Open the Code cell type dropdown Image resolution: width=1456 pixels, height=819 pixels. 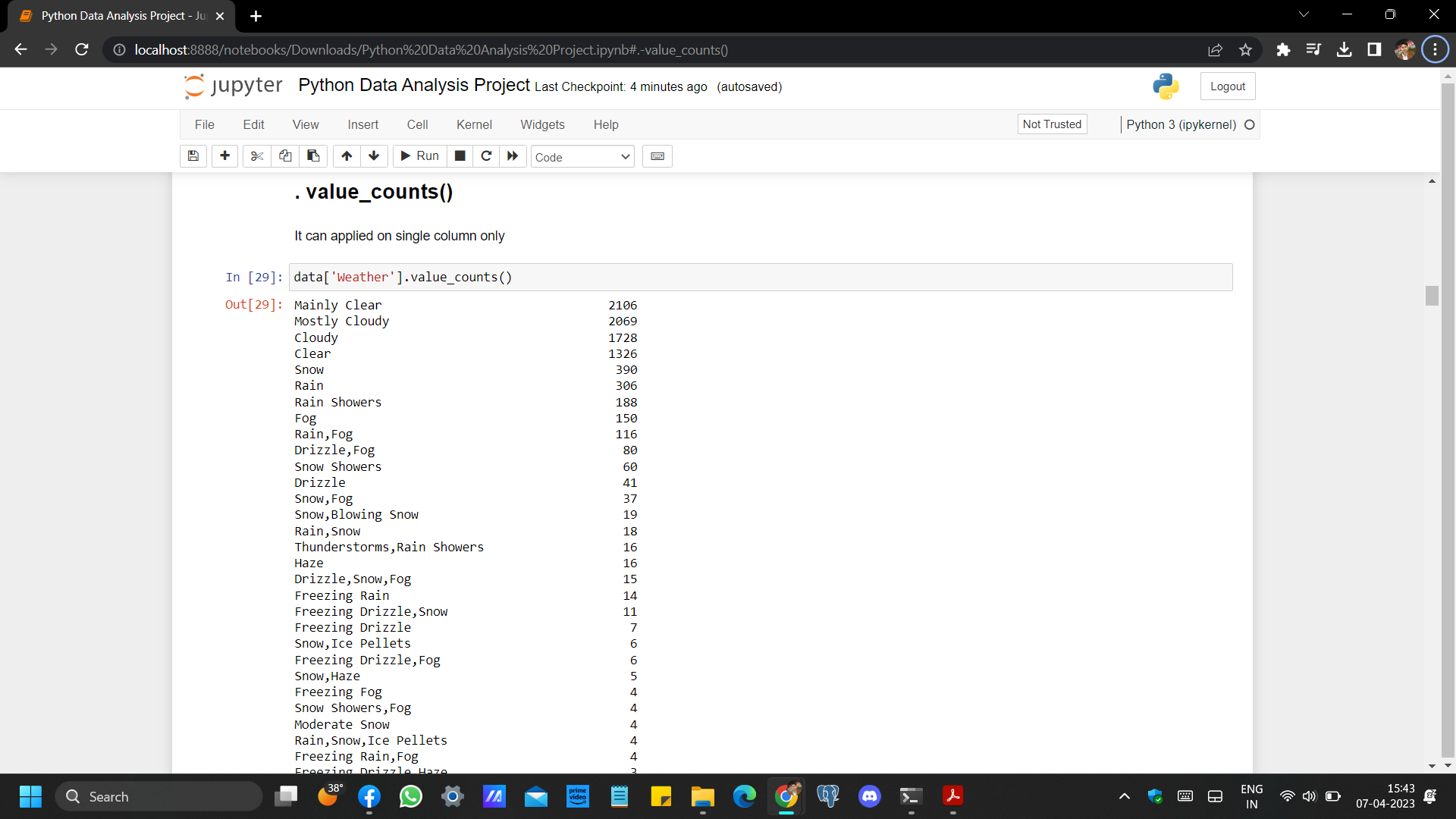point(582,157)
